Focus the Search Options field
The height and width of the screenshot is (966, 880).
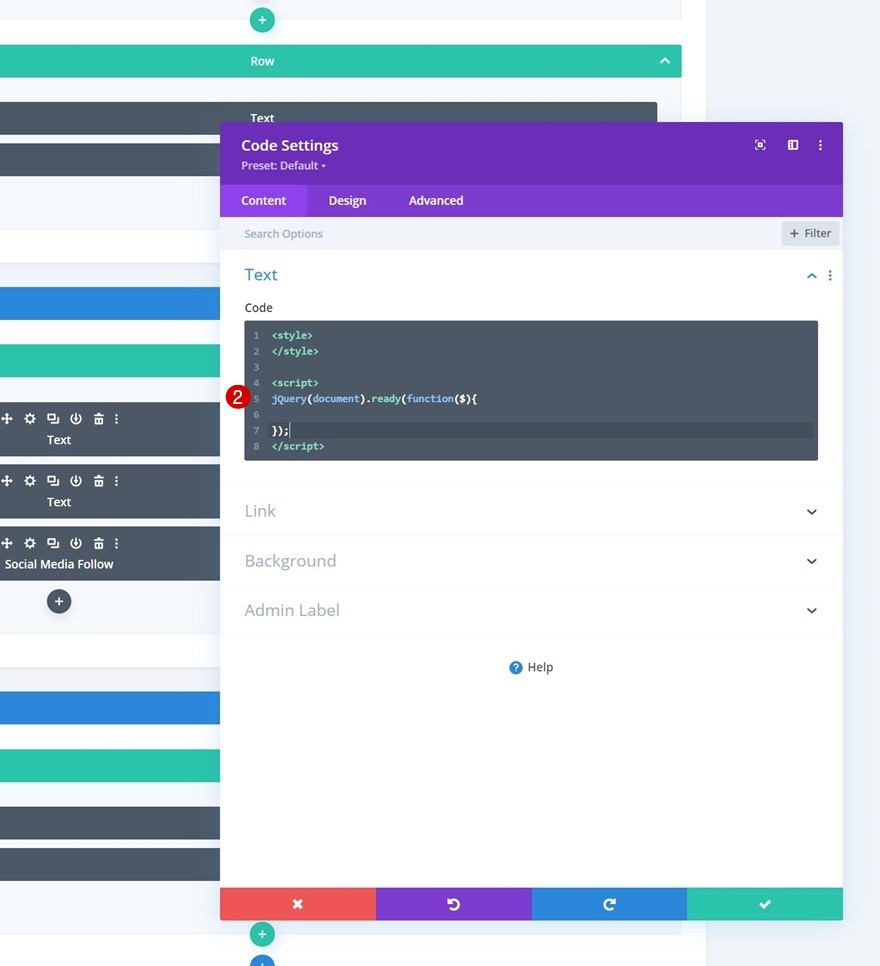(x=499, y=233)
